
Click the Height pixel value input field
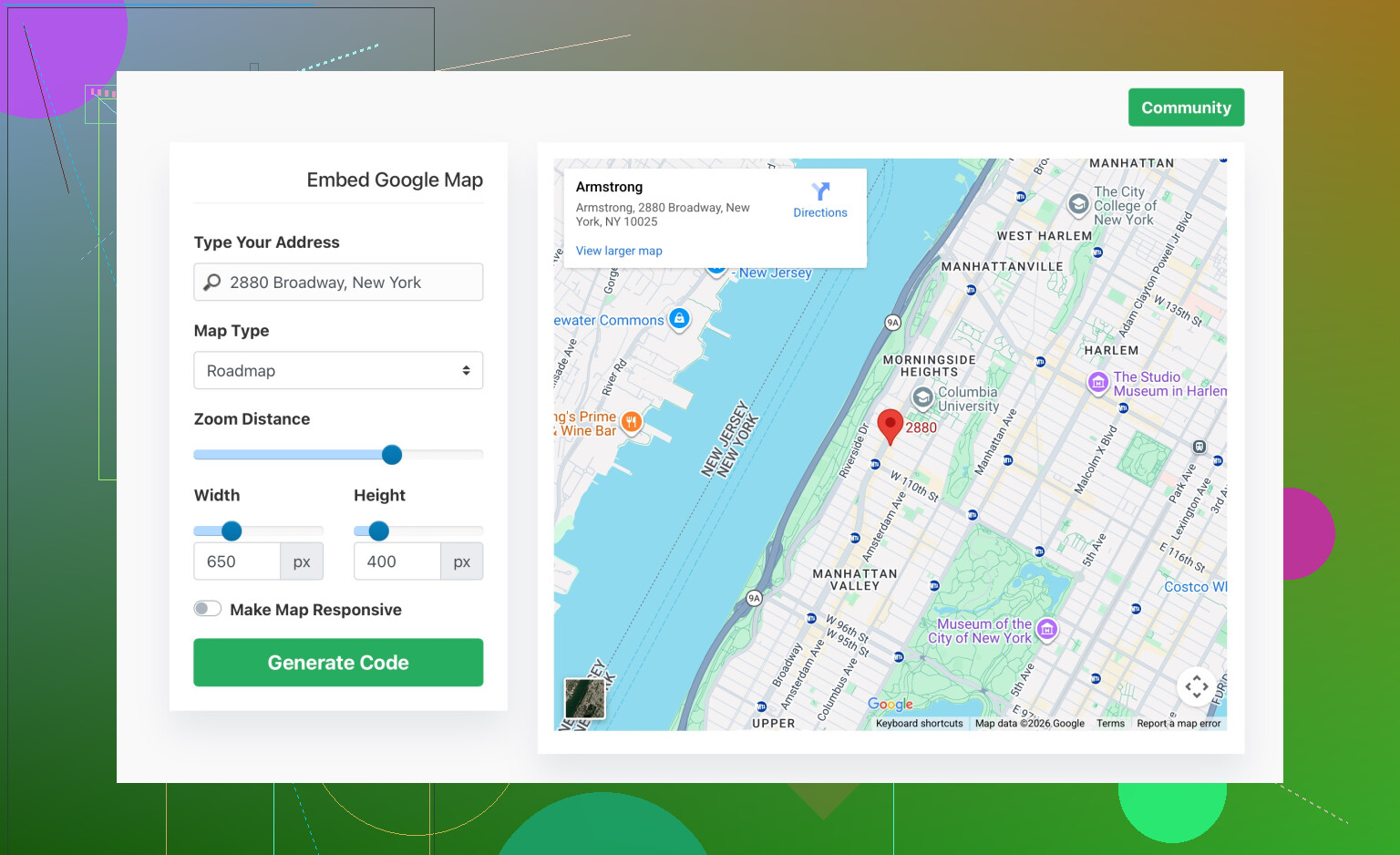click(x=397, y=561)
